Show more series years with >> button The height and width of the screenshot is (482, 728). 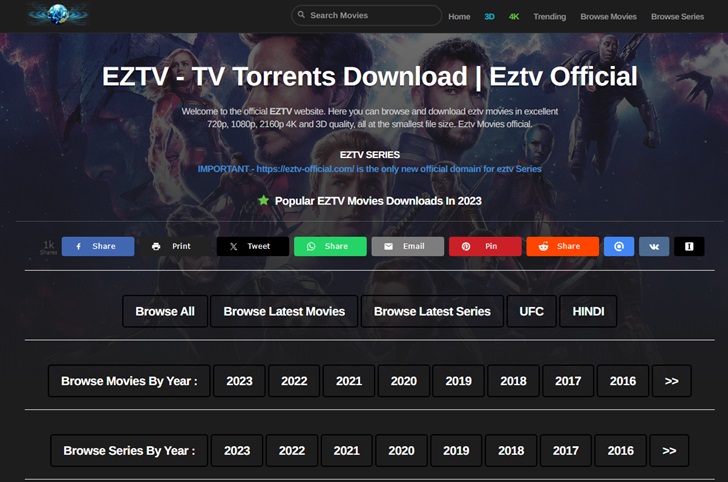pos(669,450)
